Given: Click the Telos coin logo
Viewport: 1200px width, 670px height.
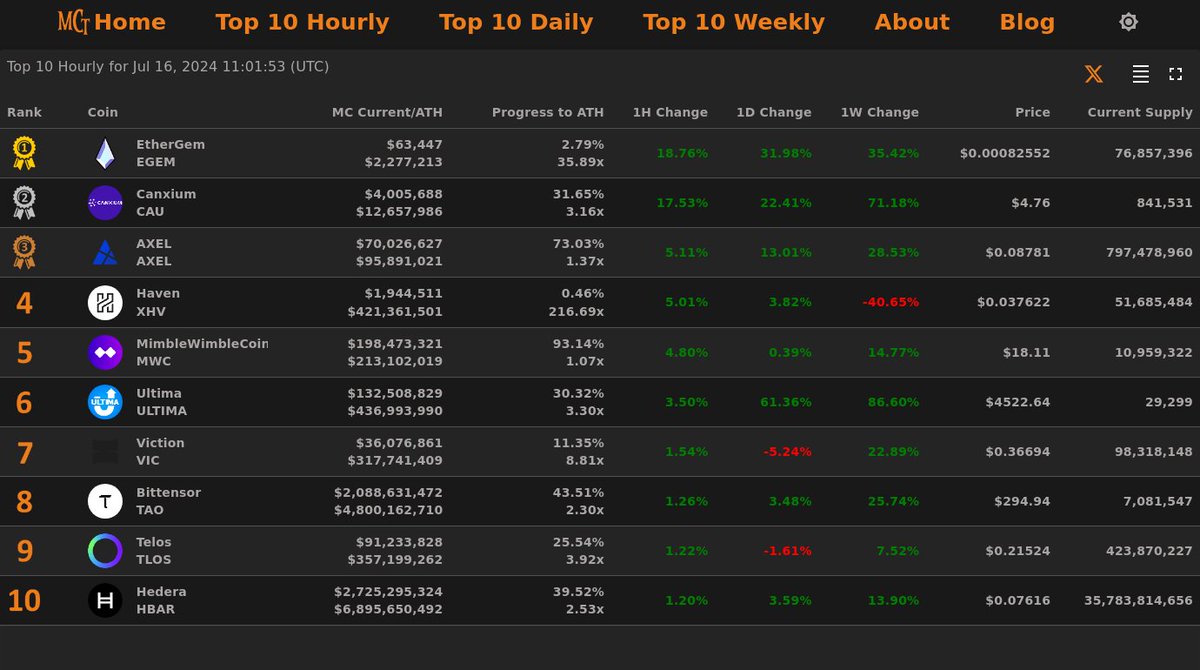Looking at the screenshot, I should [105, 551].
